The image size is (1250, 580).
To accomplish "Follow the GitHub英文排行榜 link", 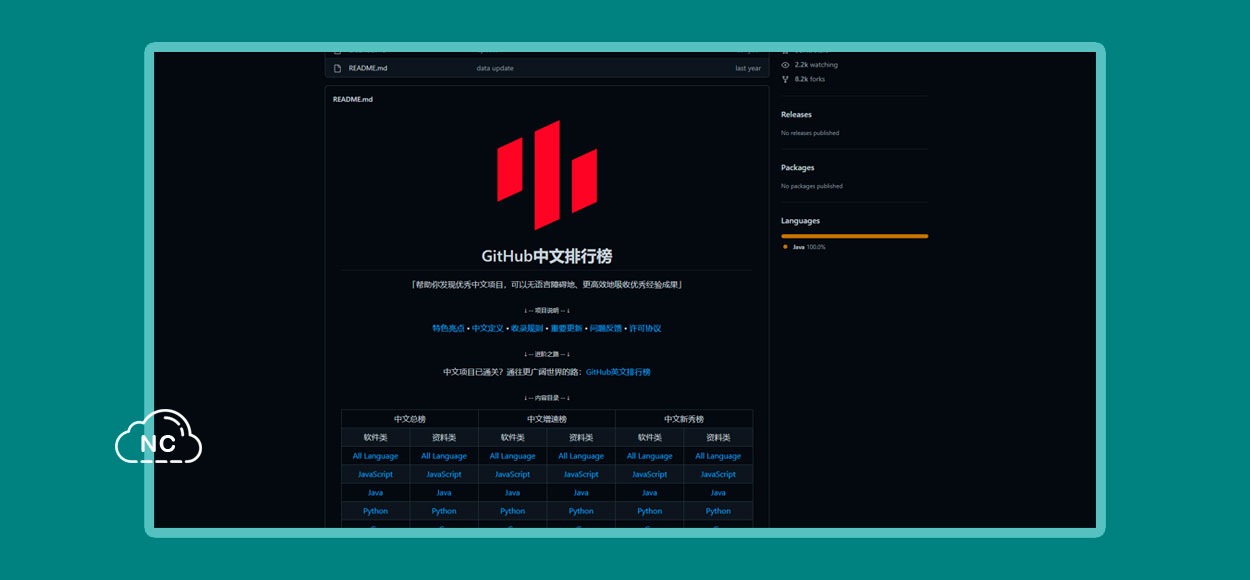I will [x=618, y=372].
